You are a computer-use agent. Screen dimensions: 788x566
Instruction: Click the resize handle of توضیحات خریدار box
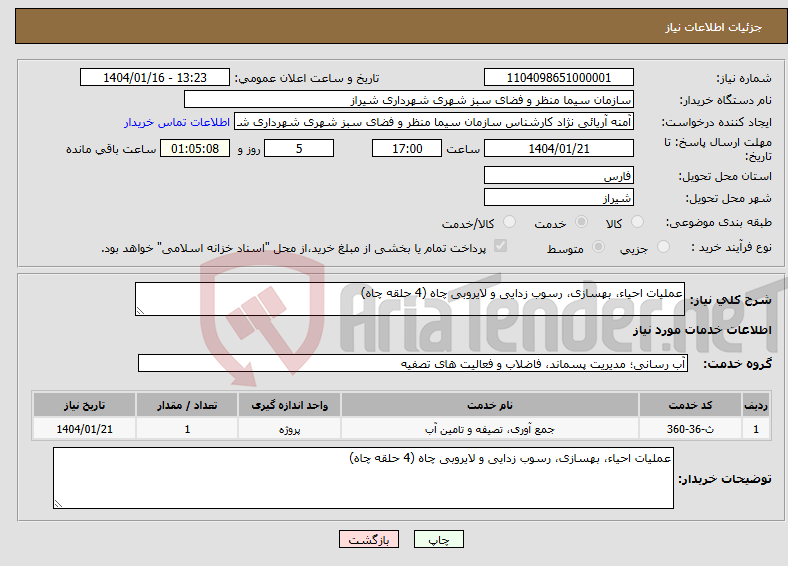[x=58, y=503]
